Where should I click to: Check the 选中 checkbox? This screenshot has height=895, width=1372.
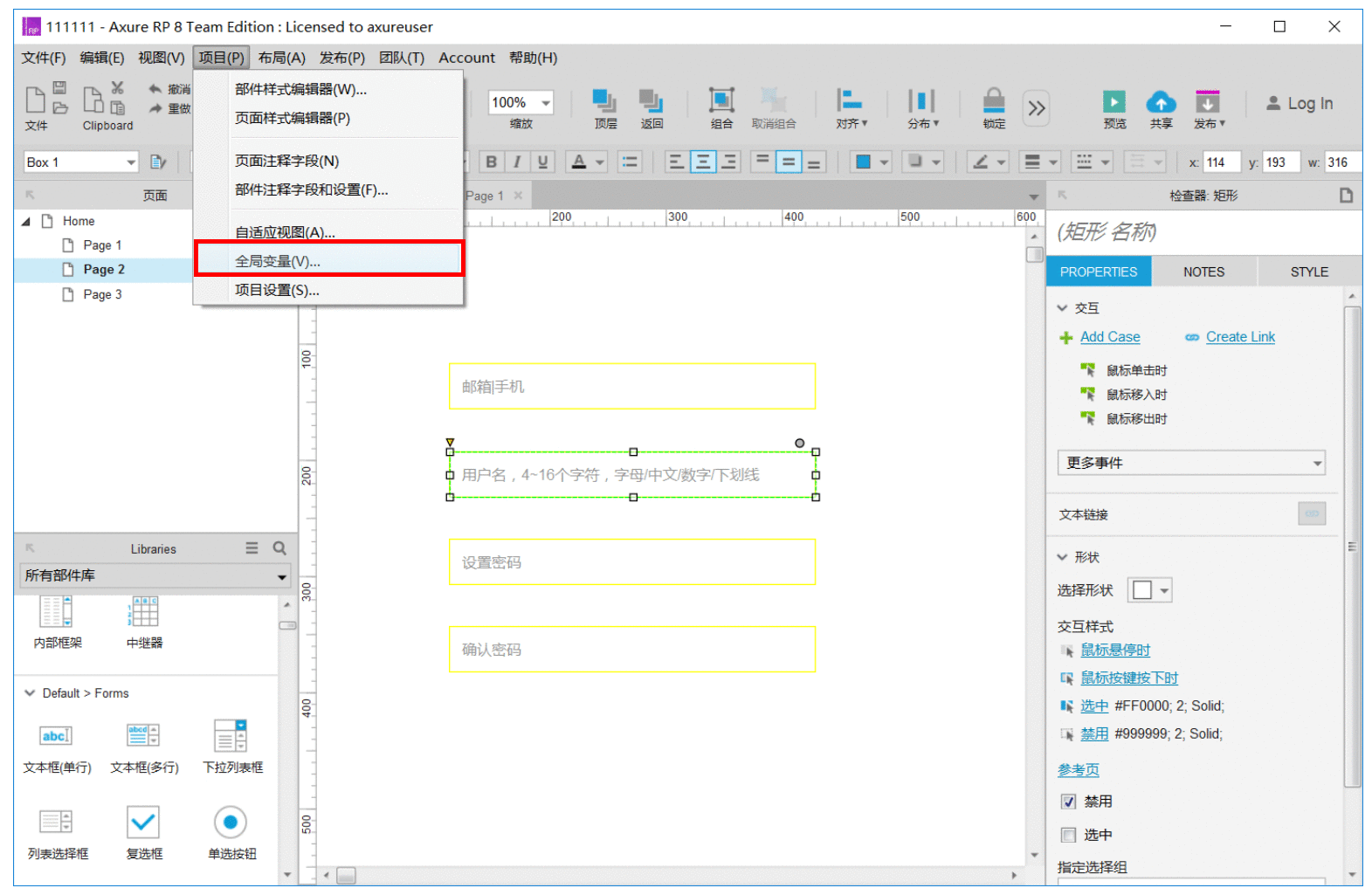1068,835
